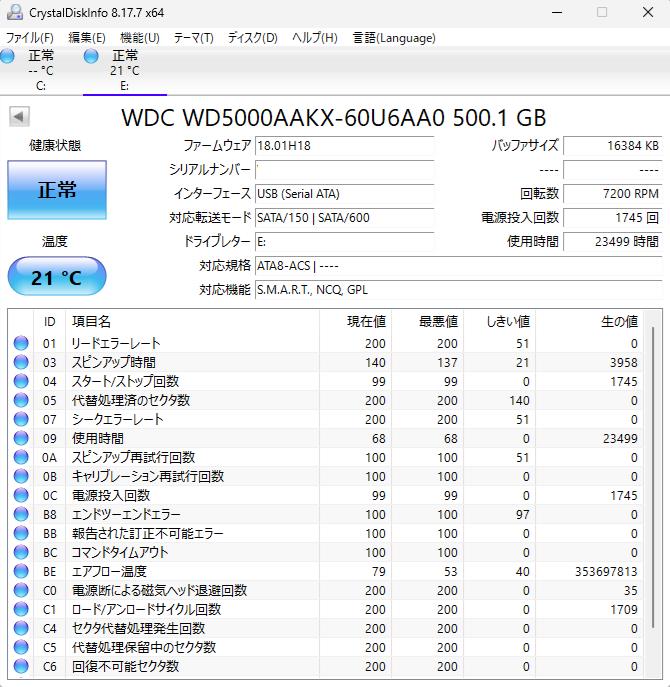Image resolution: width=670 pixels, height=687 pixels.
Task: Click status orb for BC コマンドタイムアウト
Action: click(21, 552)
